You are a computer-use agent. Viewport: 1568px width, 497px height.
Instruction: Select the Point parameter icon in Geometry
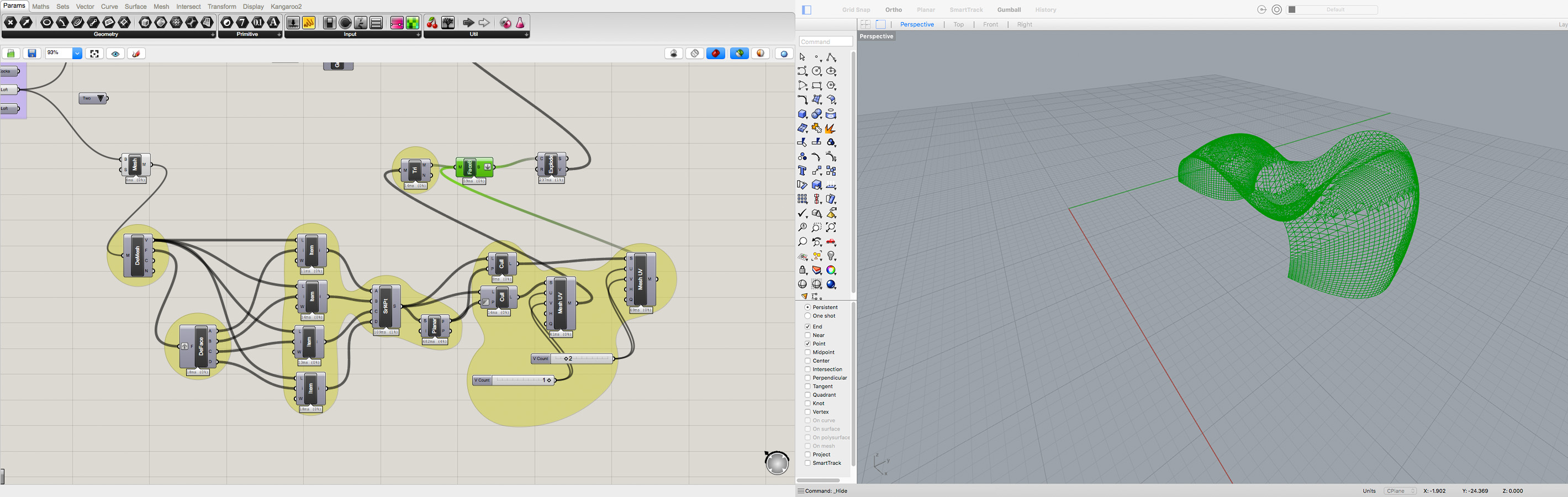point(11,23)
